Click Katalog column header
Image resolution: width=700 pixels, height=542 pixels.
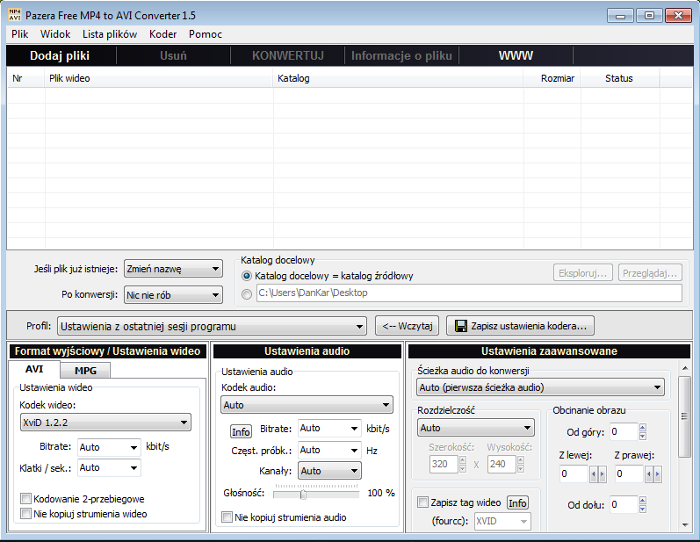tap(398, 78)
